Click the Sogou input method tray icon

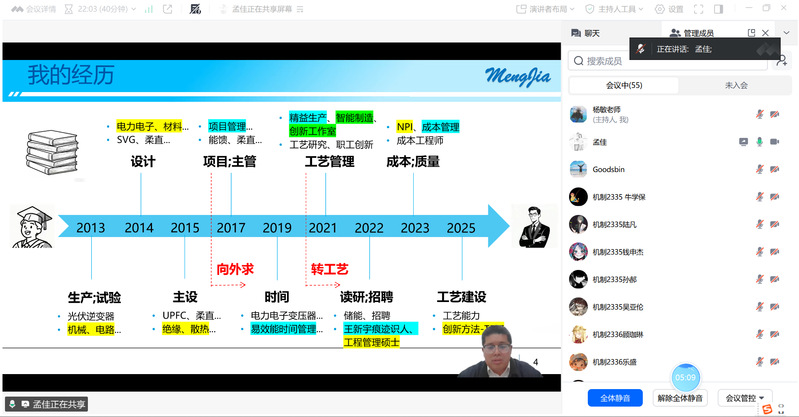point(766,407)
